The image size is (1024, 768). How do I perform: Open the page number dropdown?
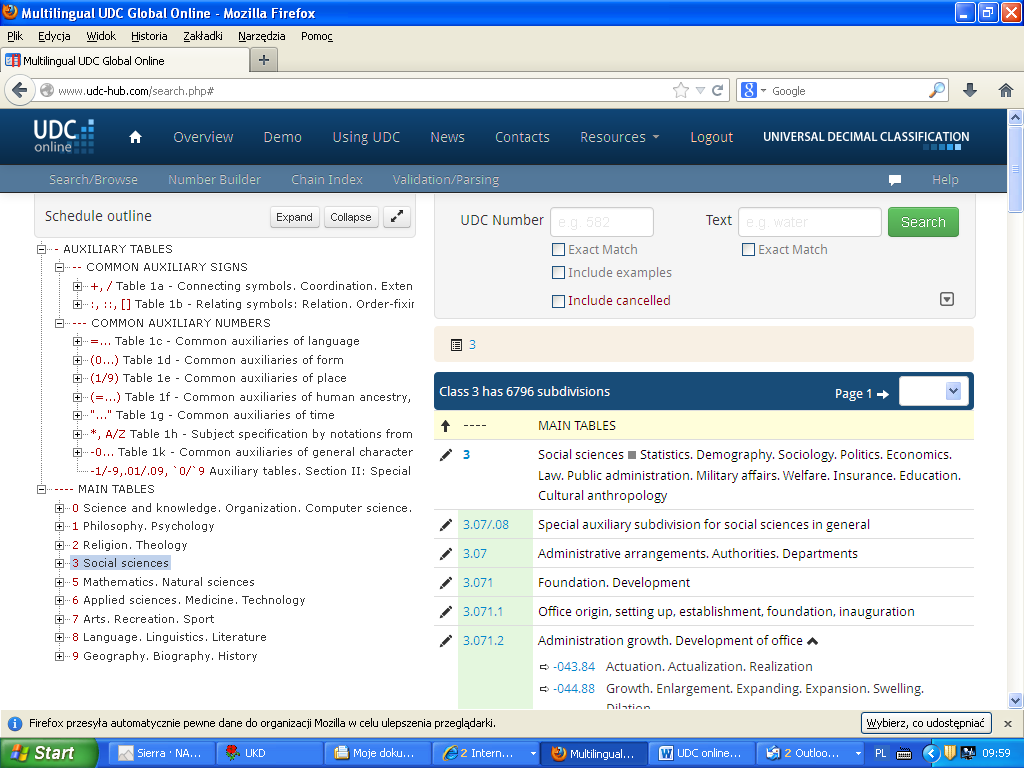point(934,392)
